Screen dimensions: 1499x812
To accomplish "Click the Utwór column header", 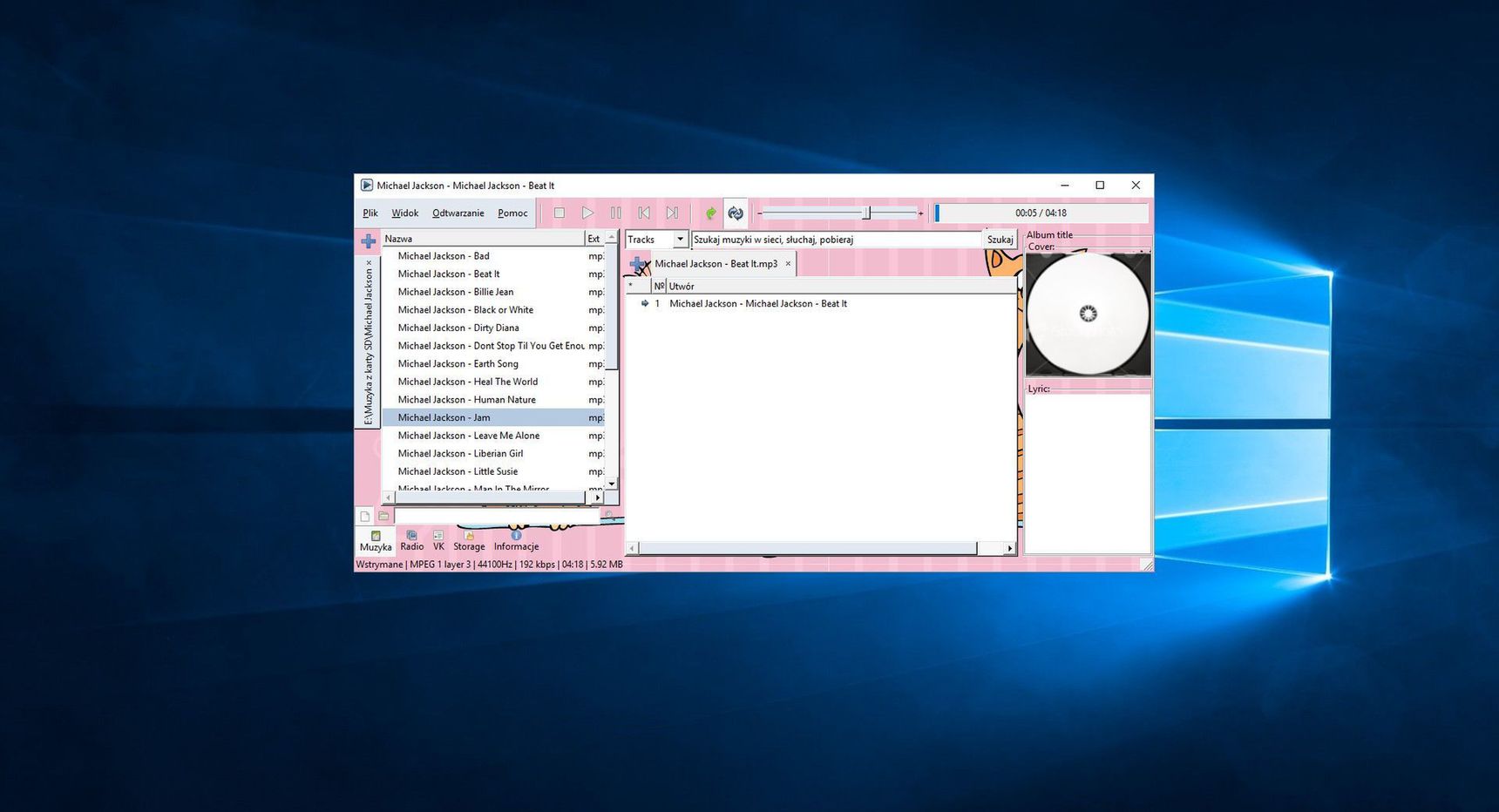I will (x=841, y=286).
